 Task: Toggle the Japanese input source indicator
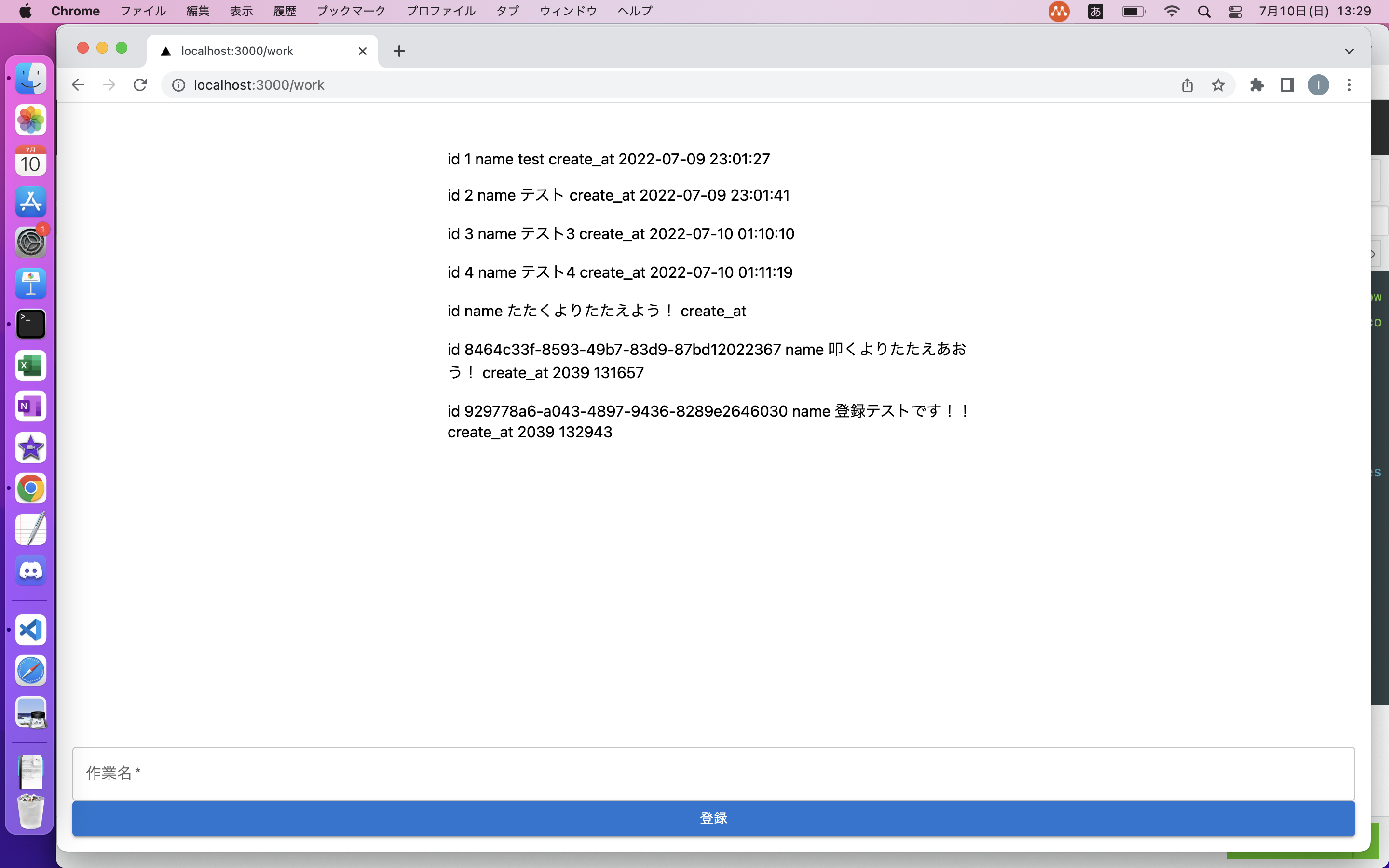pyautogui.click(x=1095, y=11)
